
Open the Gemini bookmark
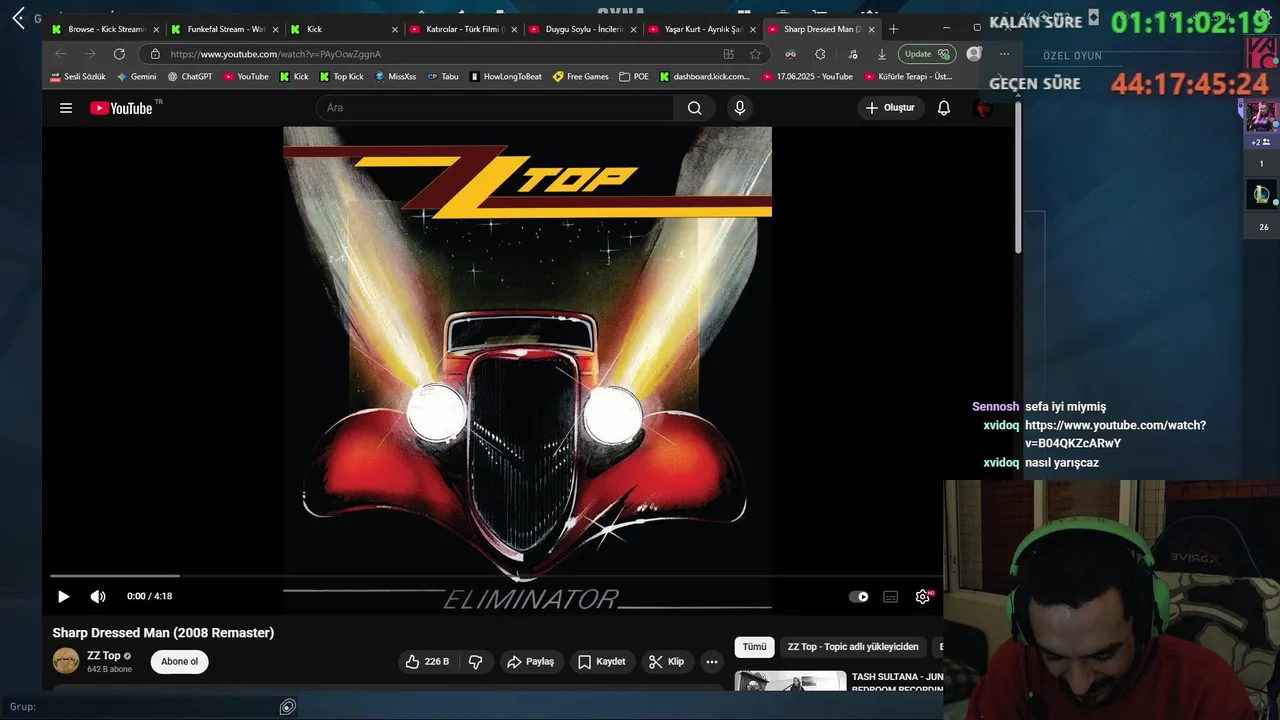click(137, 76)
